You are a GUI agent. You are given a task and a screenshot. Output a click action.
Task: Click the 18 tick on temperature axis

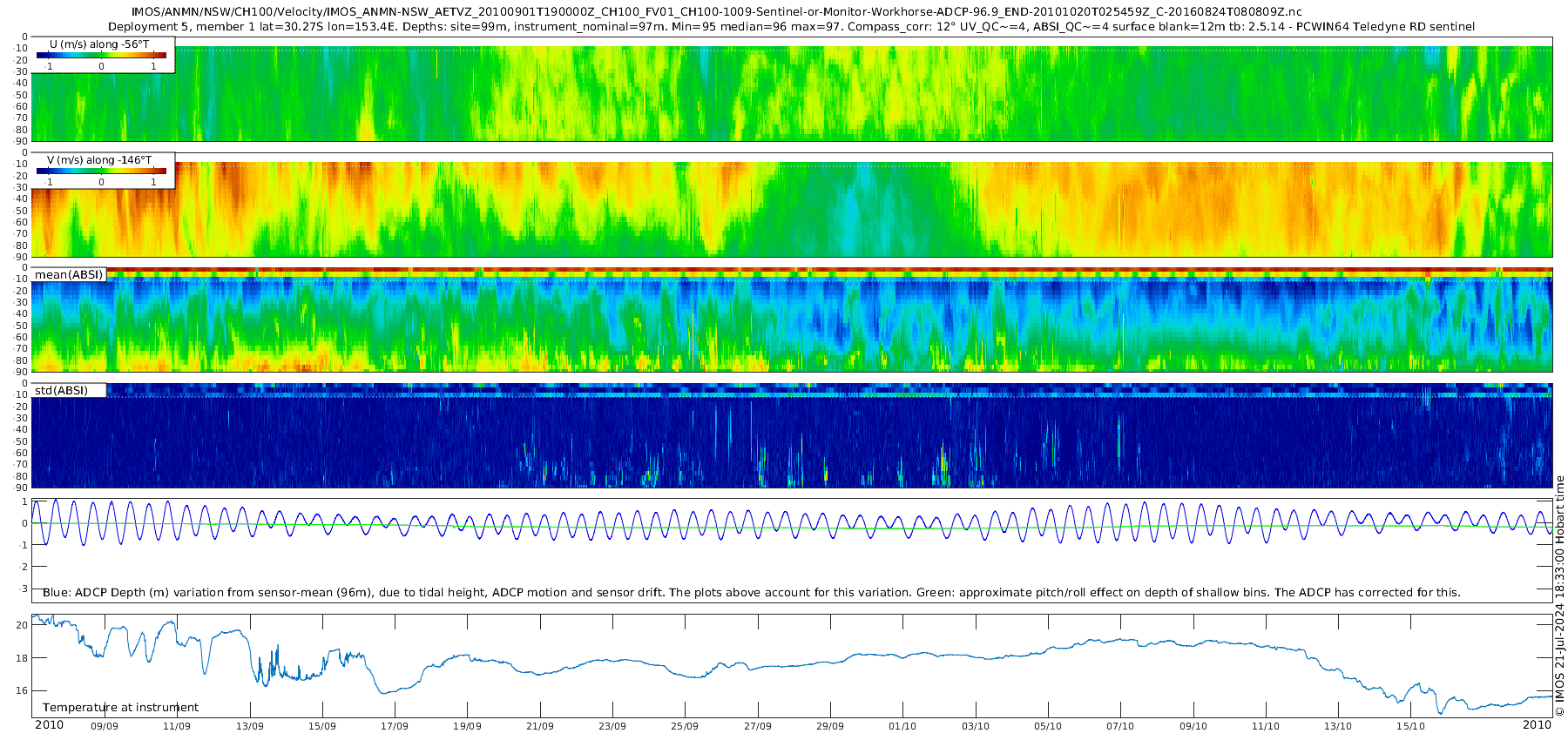pyautogui.click(x=23, y=658)
